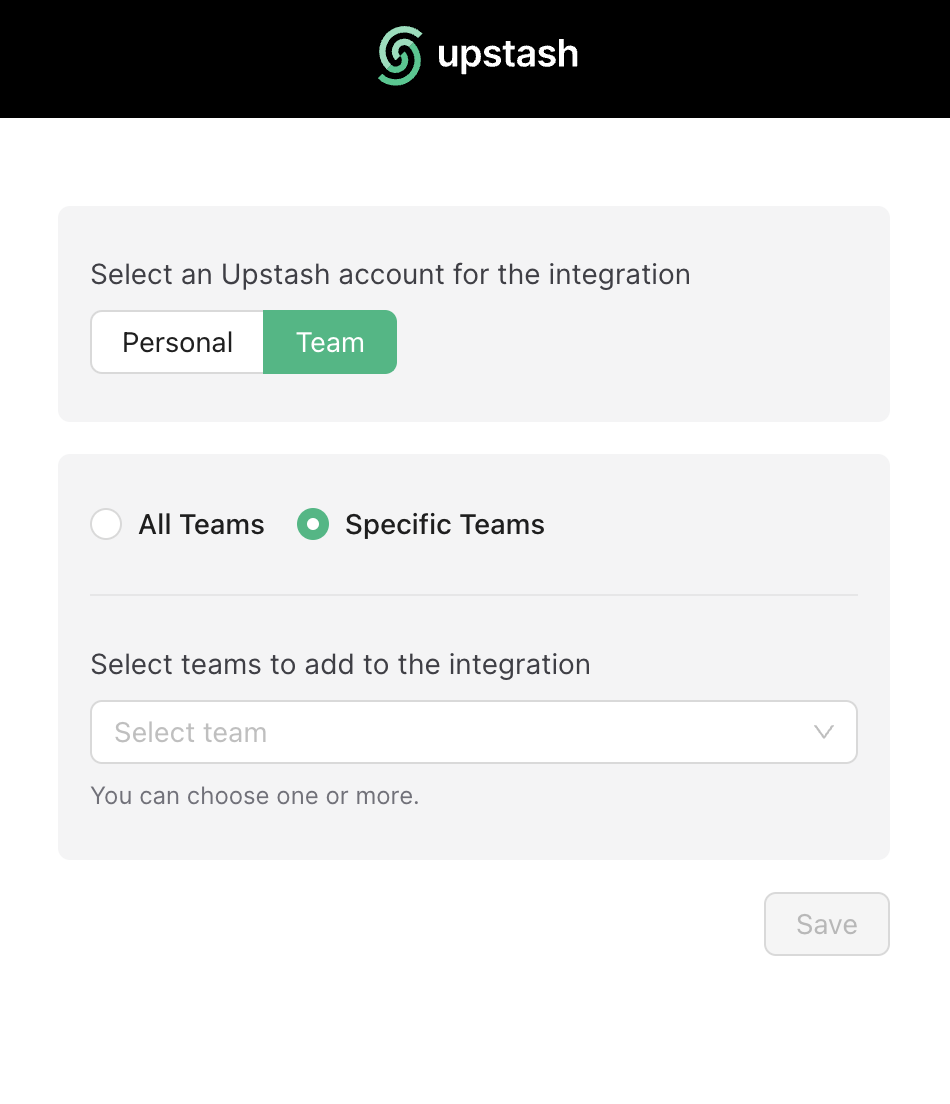Deselect the Specific Teams radio
The height and width of the screenshot is (1104, 950).
click(x=312, y=524)
